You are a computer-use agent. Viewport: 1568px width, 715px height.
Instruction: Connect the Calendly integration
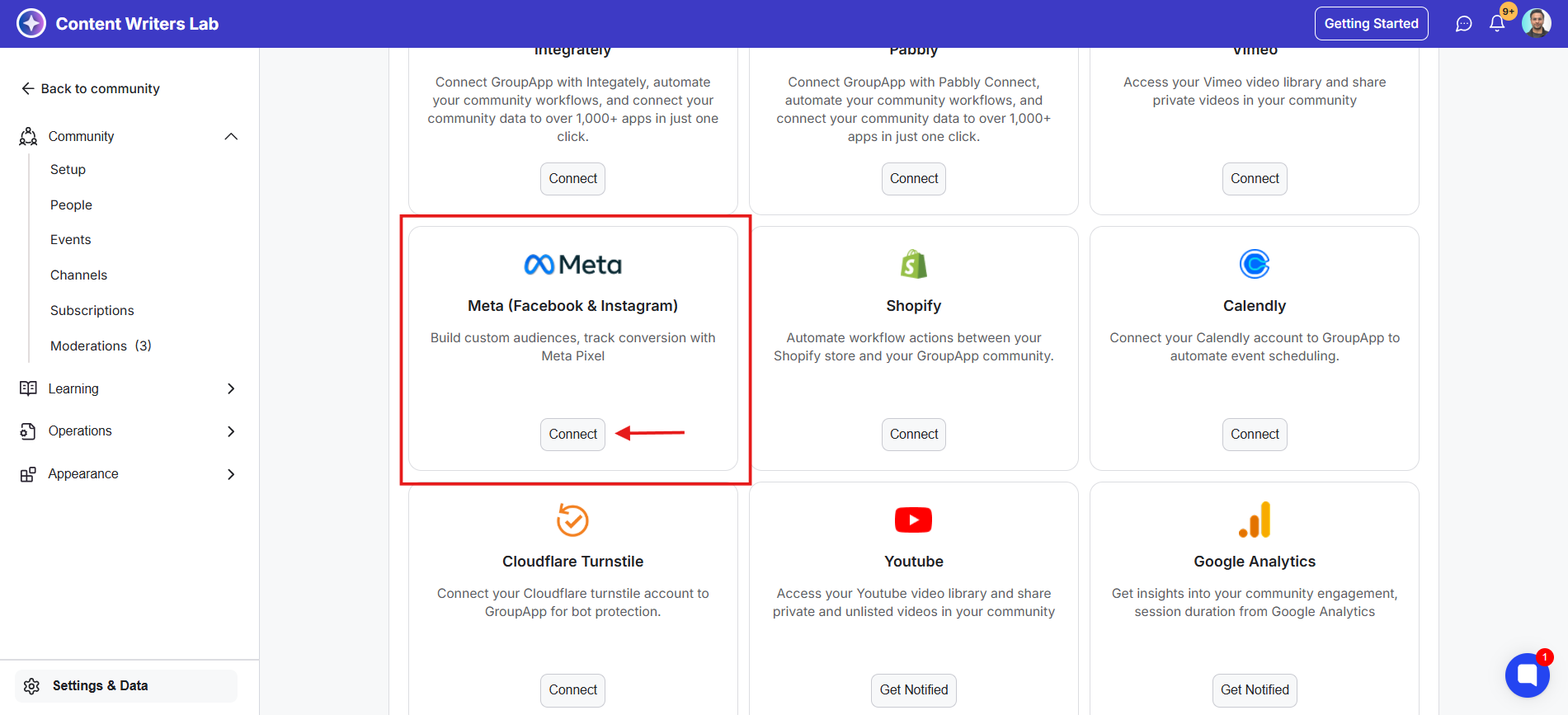pyautogui.click(x=1255, y=435)
